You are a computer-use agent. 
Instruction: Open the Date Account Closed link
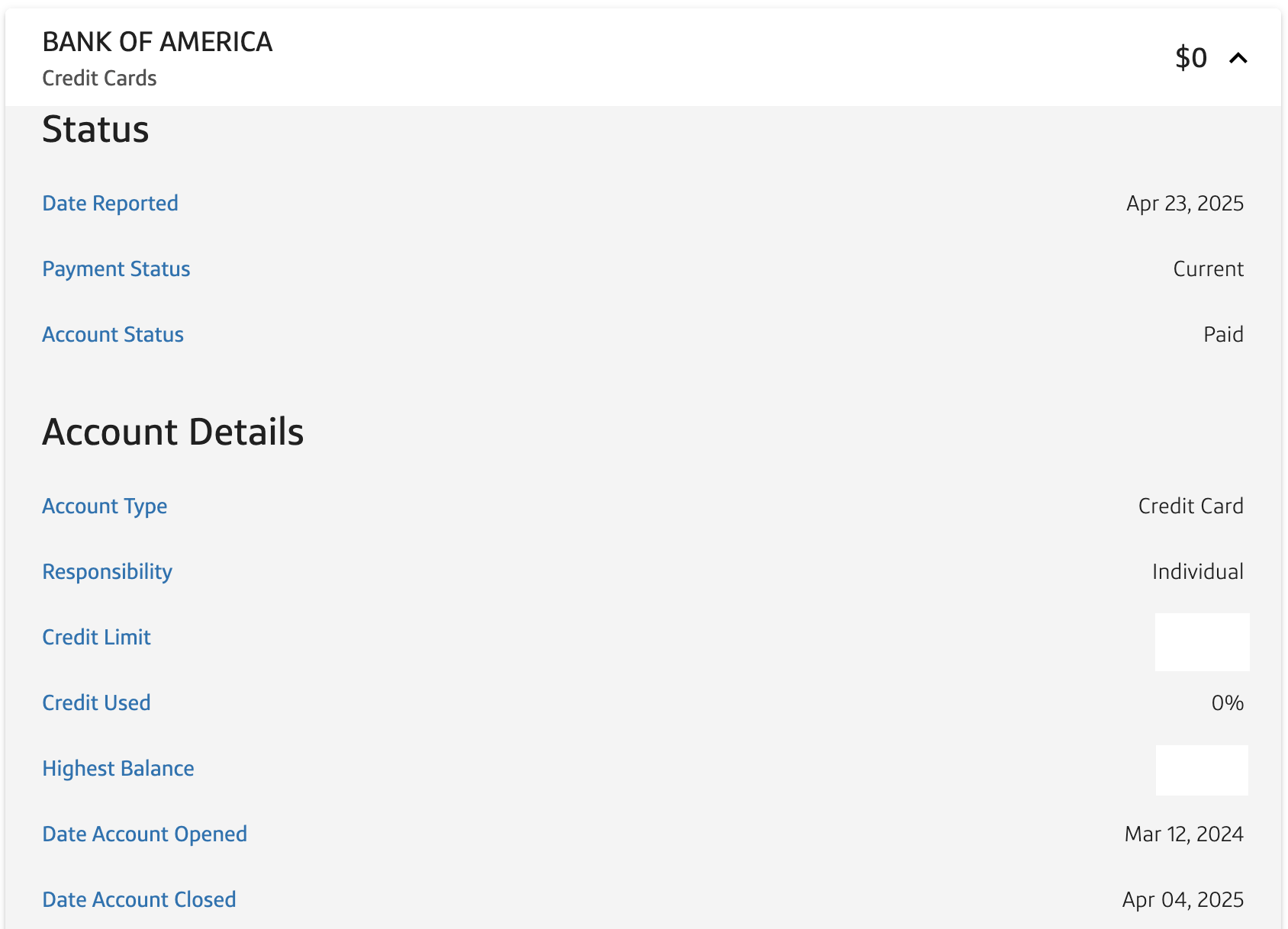pos(139,900)
